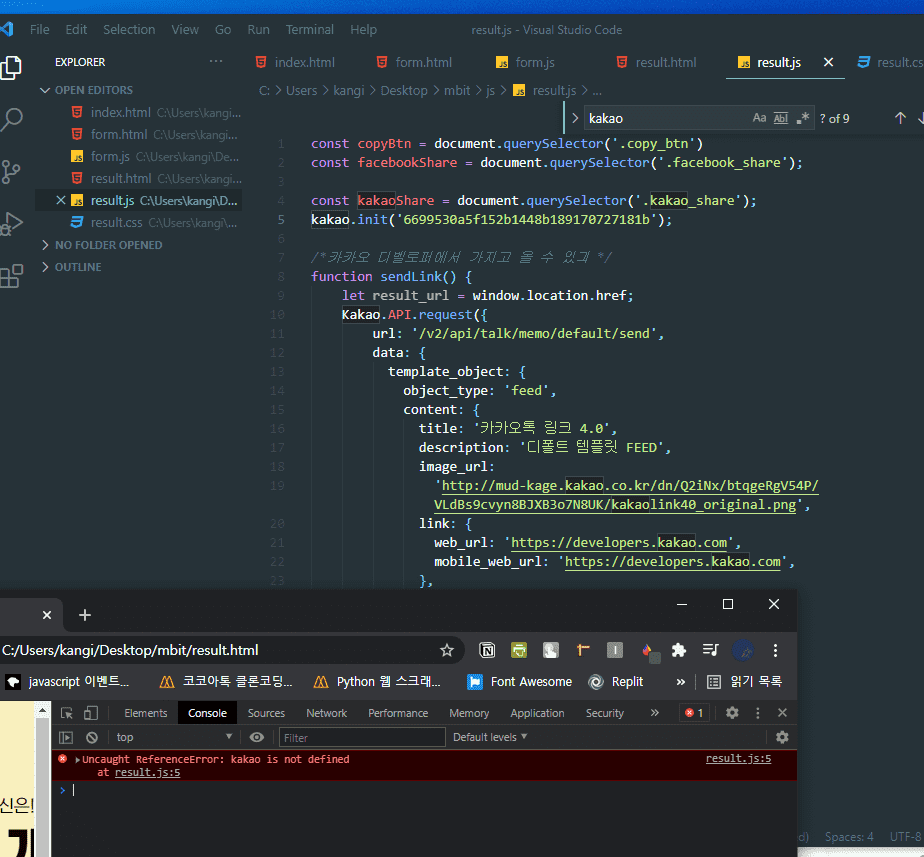Open Source Control view in activity bar
Viewport: 924px width, 857px height.
click(x=10, y=172)
